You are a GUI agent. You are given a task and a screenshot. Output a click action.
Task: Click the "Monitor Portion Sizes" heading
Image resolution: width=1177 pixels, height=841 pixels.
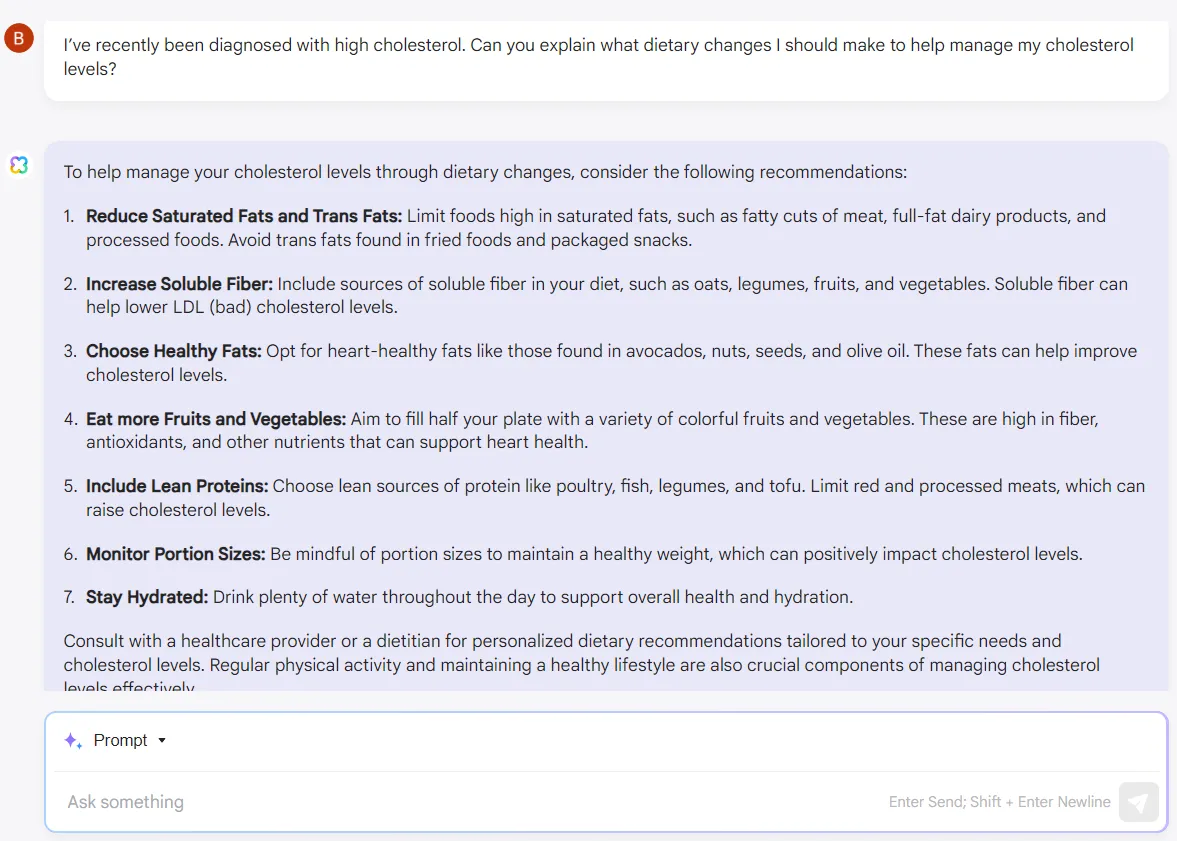pyautogui.click(x=176, y=554)
